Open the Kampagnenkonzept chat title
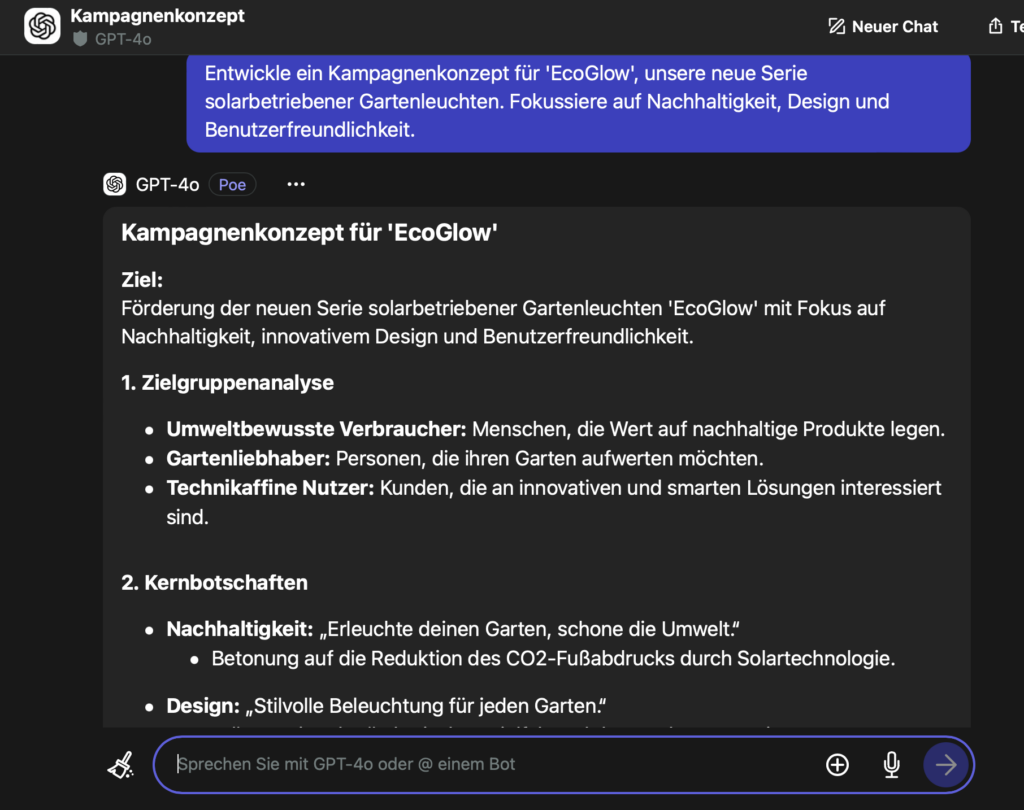 coord(157,16)
